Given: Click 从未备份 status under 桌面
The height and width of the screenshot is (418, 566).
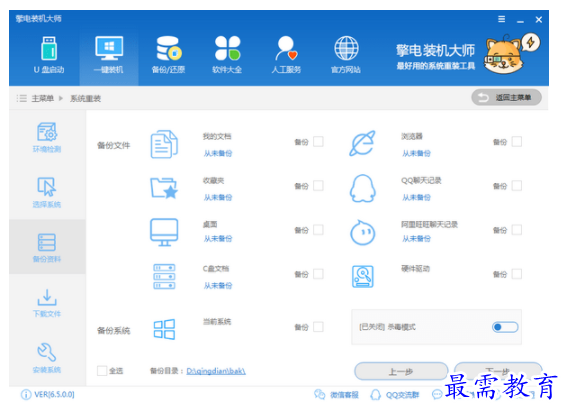Looking at the screenshot, I should [x=218, y=239].
